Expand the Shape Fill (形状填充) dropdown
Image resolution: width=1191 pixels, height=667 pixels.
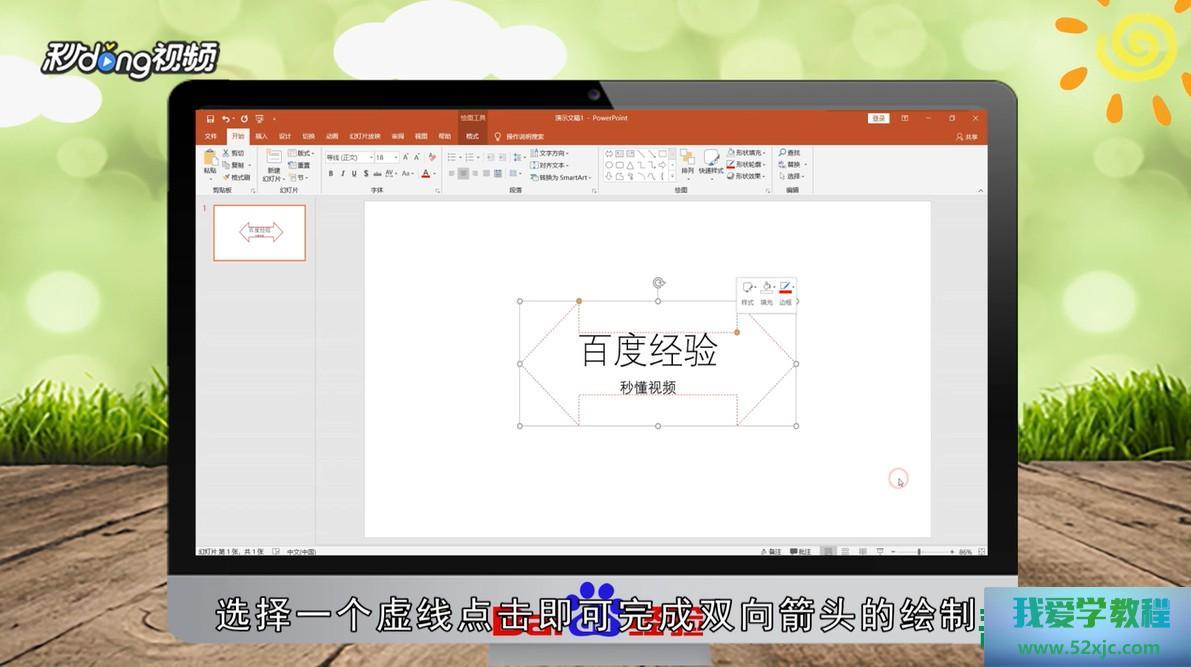click(765, 153)
